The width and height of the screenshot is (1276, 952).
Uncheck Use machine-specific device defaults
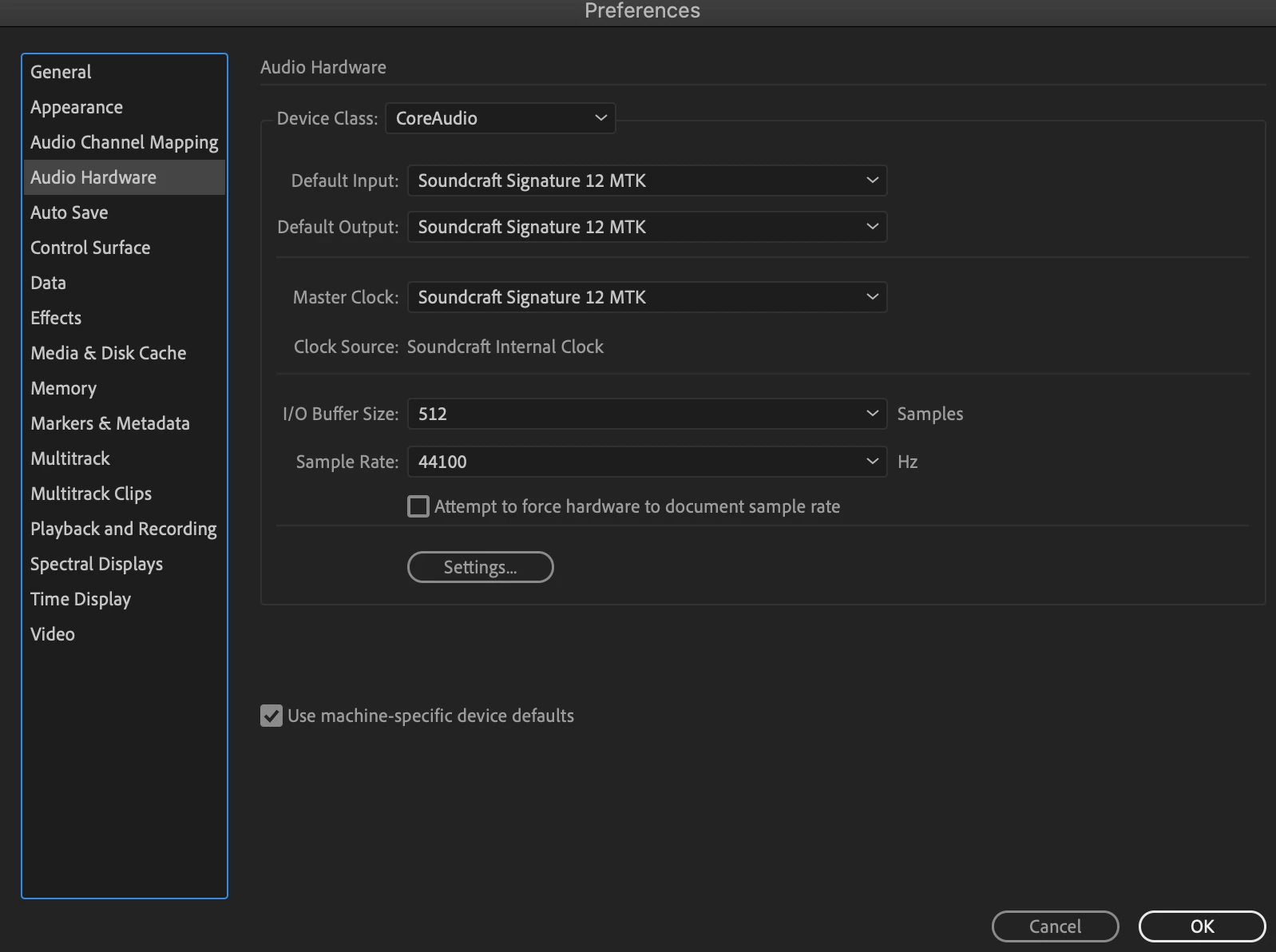pyautogui.click(x=271, y=716)
